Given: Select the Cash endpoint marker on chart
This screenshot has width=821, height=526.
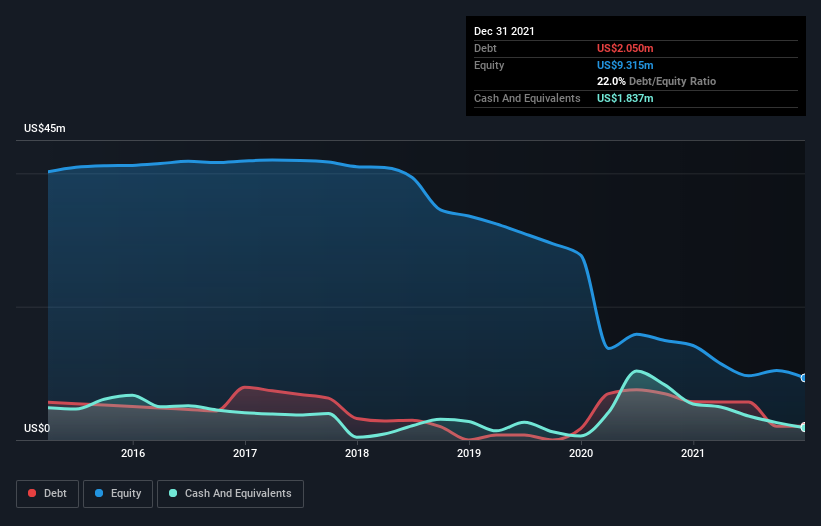Looking at the screenshot, I should [x=804, y=427].
